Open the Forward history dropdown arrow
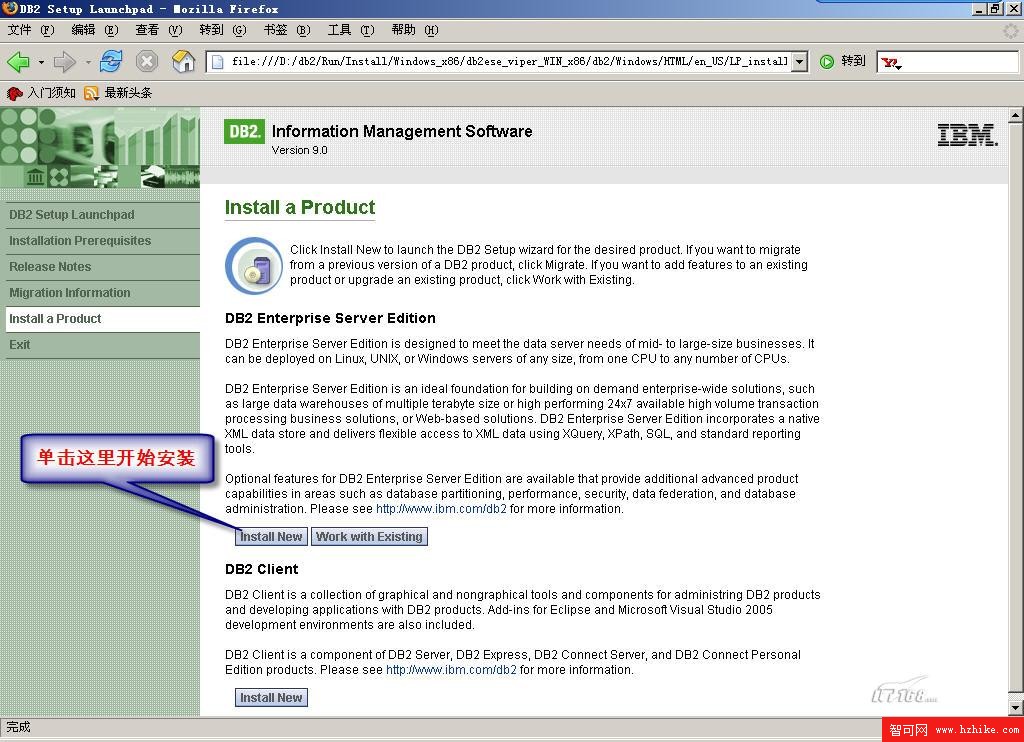Viewport: 1024px width, 742px height. [x=88, y=63]
